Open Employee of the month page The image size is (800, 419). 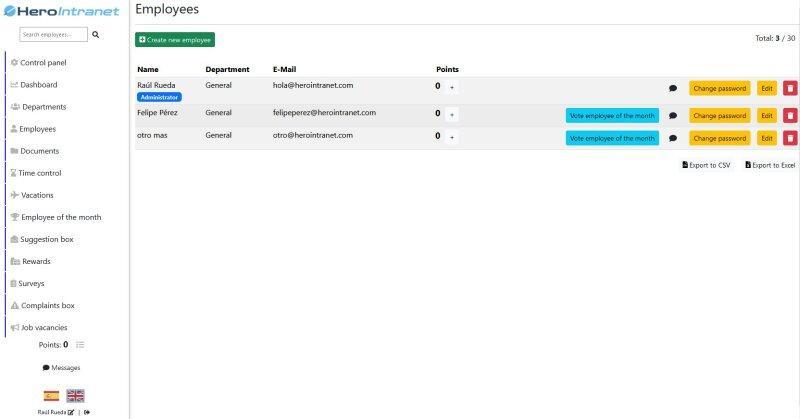point(56,217)
